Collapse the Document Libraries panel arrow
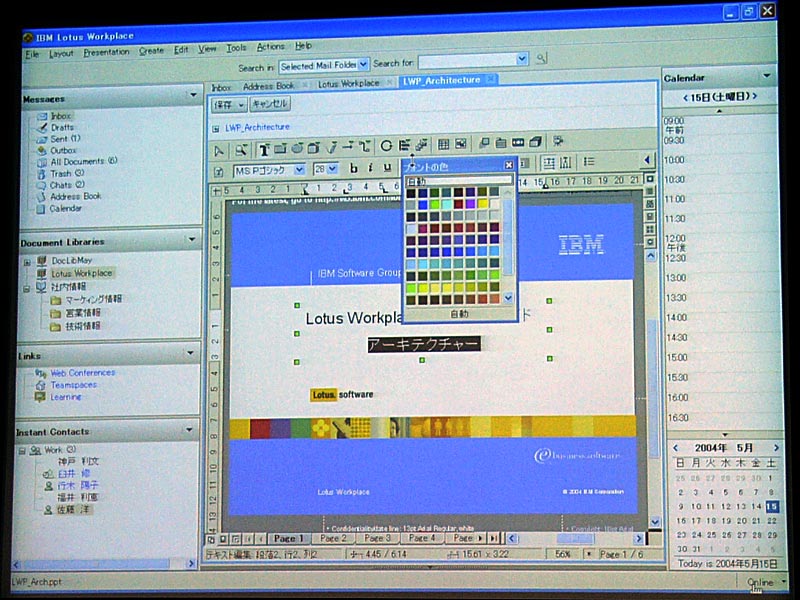Screen dimensions: 800x600 coord(192,239)
